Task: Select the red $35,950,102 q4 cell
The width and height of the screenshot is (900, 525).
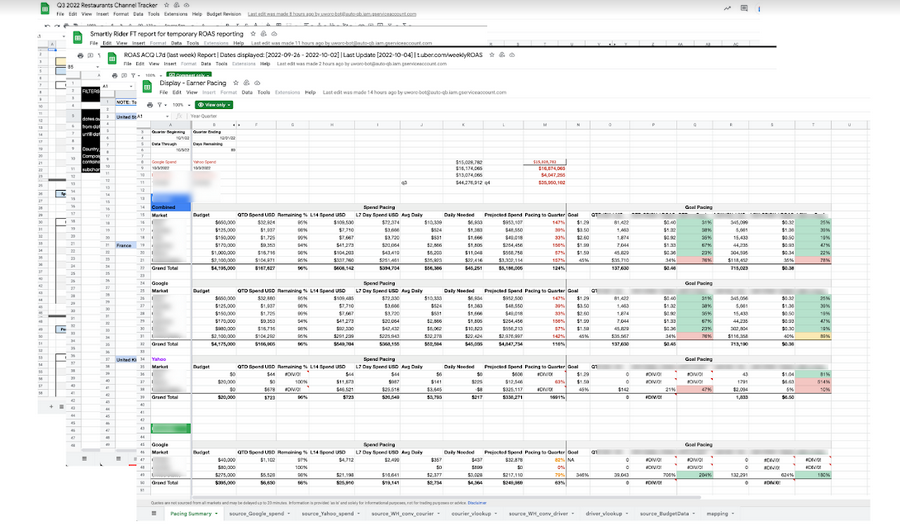Action: tap(544, 182)
